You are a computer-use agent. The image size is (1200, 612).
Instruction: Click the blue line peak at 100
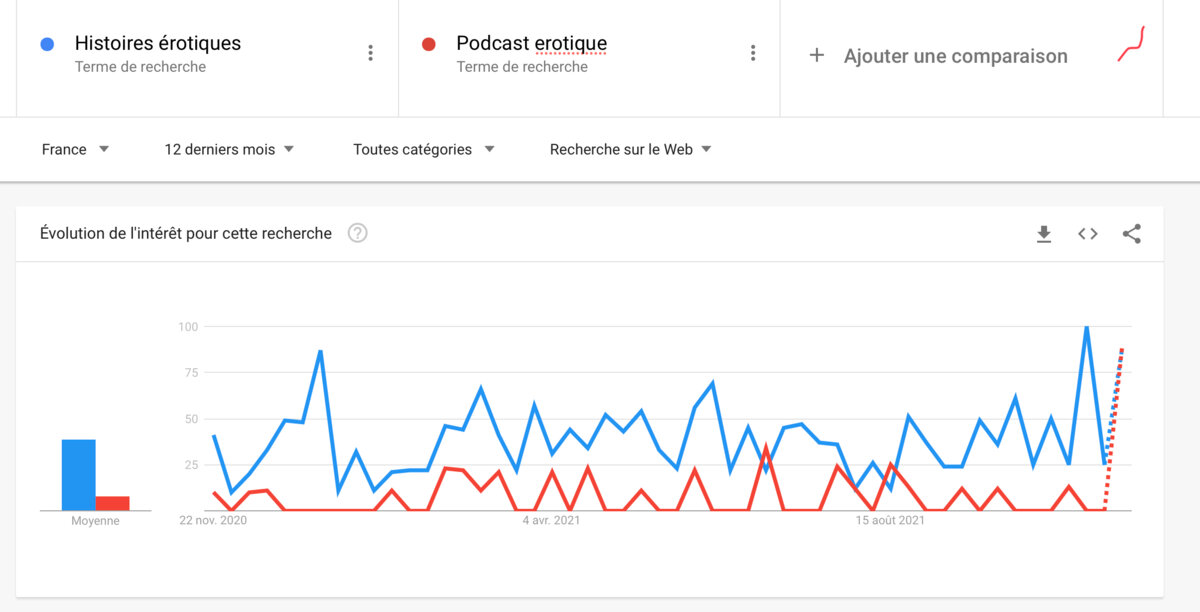click(1086, 328)
